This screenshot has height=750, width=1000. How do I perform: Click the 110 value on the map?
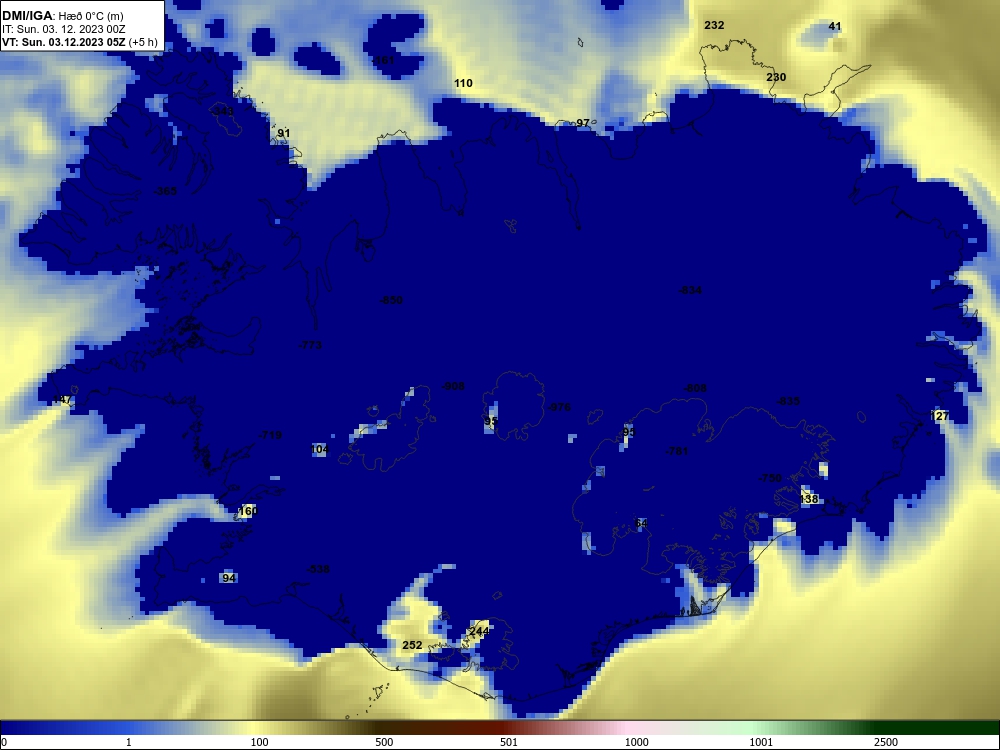pos(463,84)
